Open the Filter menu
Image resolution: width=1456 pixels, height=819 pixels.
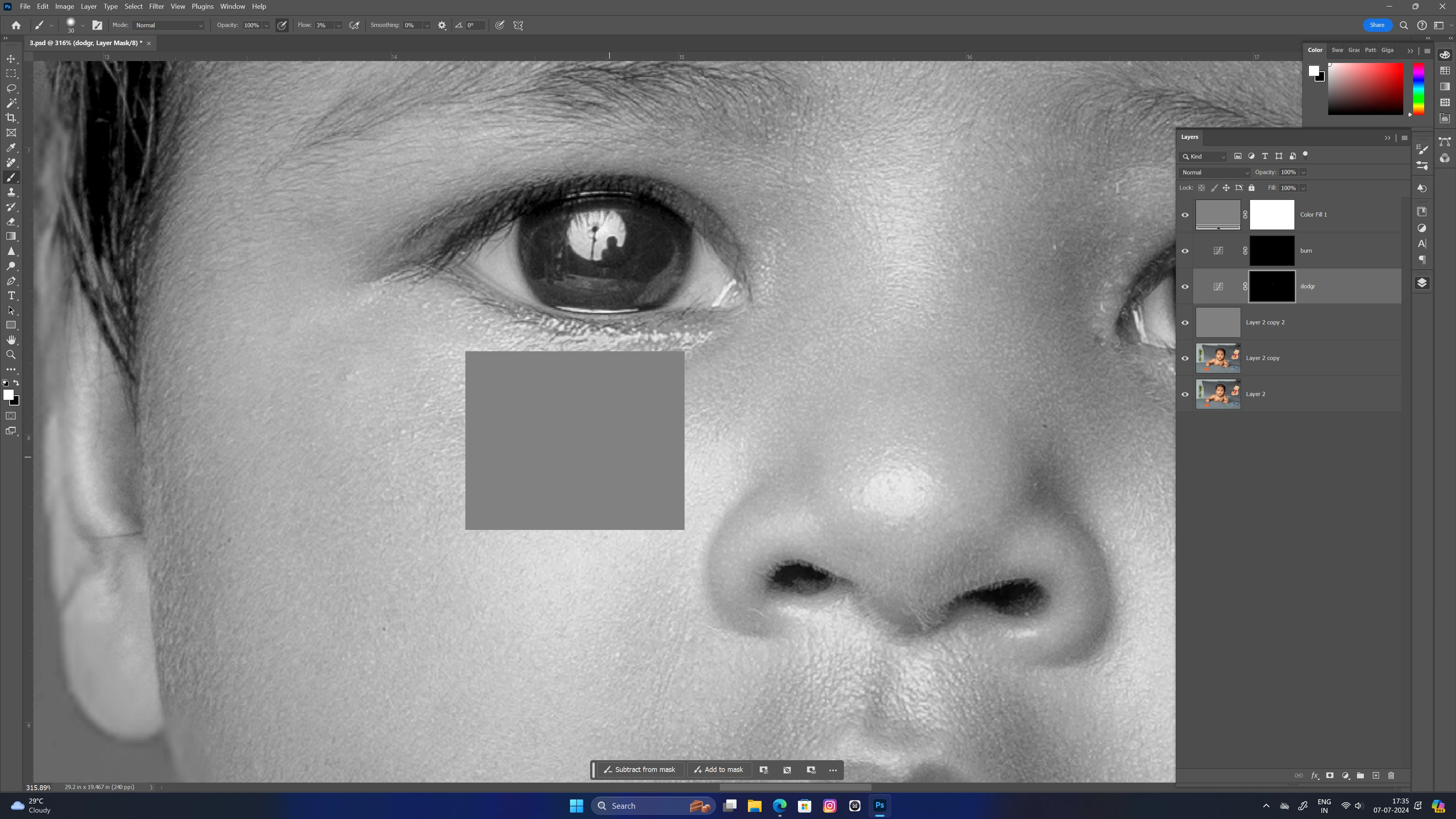click(x=156, y=6)
